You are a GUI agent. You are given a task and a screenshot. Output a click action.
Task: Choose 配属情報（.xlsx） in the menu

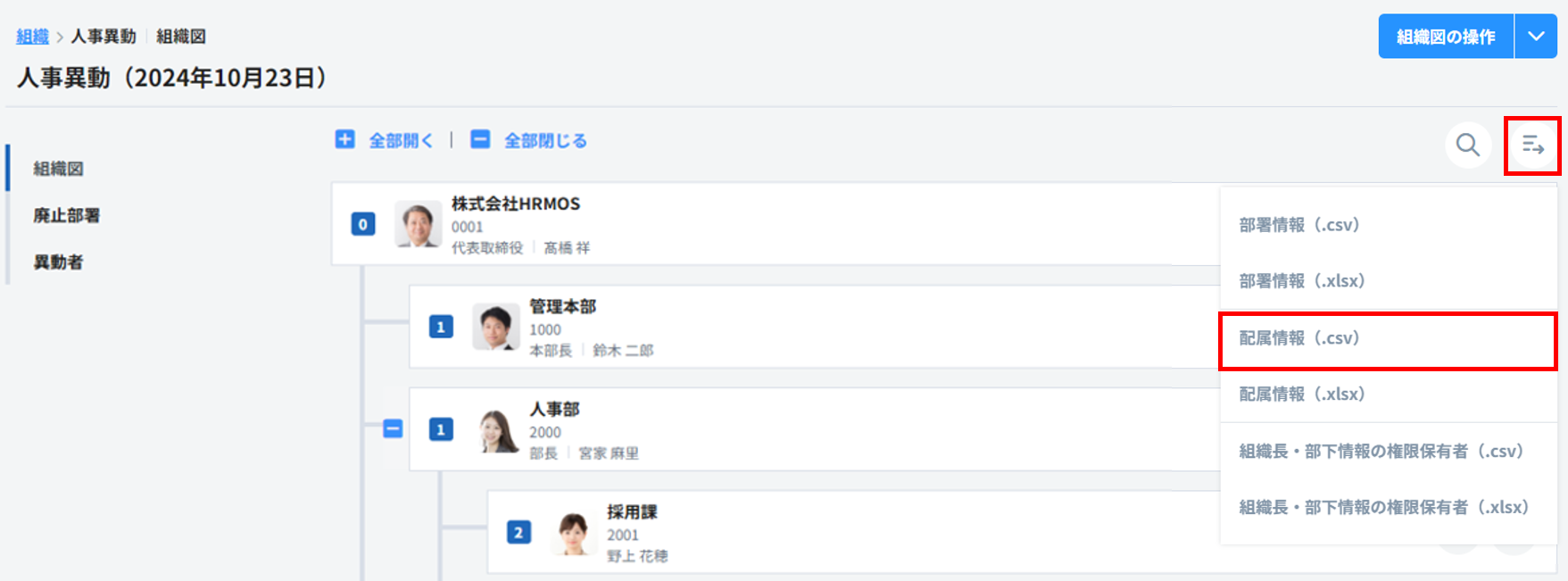tap(1301, 394)
